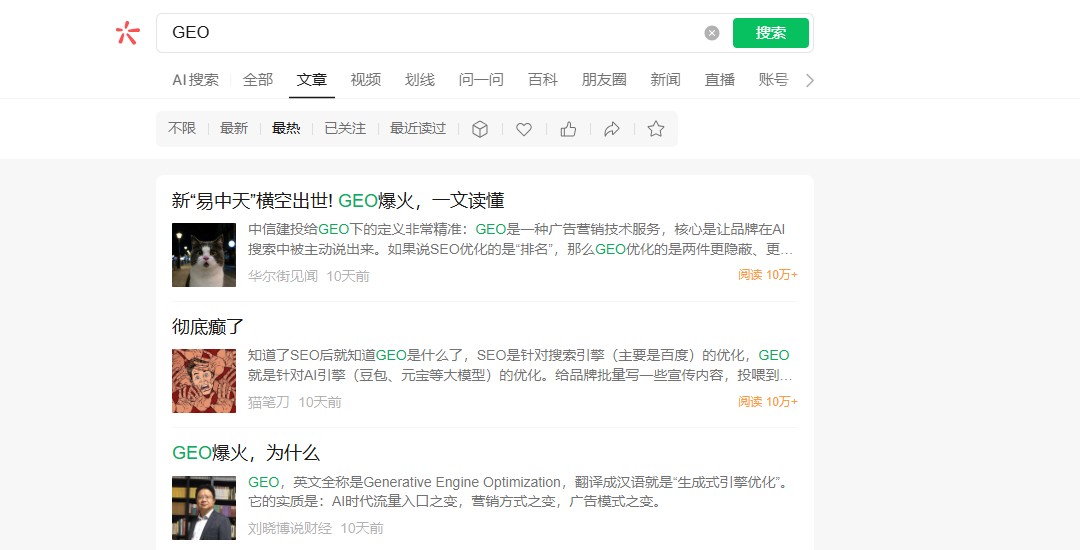Filter results by the share arrow icon
This screenshot has width=1080, height=550.
point(612,129)
